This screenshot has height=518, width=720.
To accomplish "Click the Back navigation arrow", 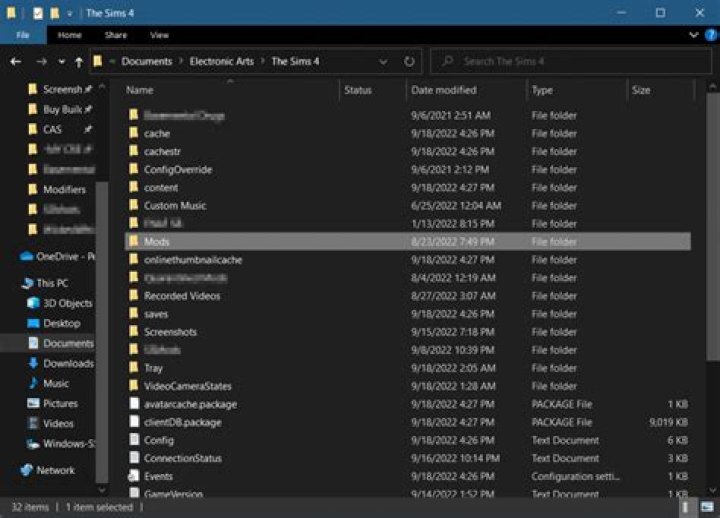I will tap(15, 62).
